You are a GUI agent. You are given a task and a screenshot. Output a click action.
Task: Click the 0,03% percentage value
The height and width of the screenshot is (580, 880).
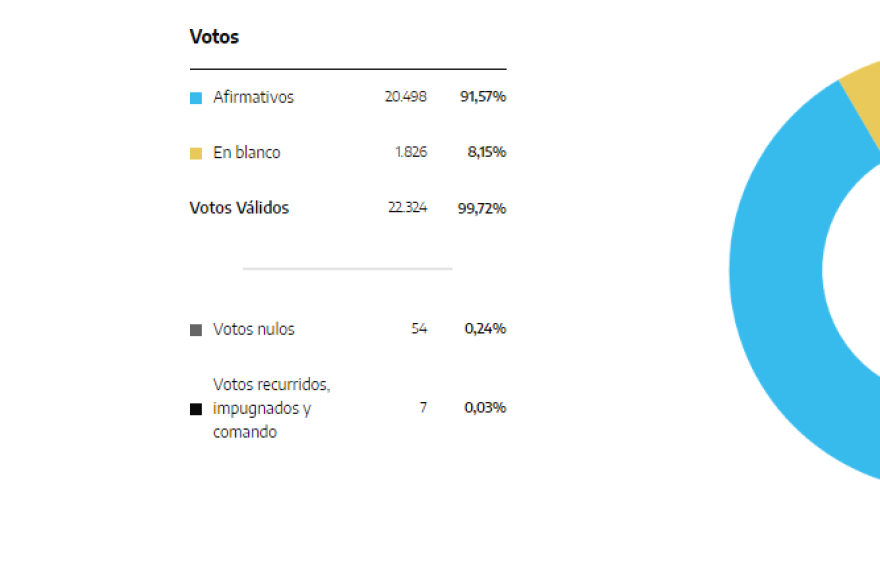coord(485,407)
